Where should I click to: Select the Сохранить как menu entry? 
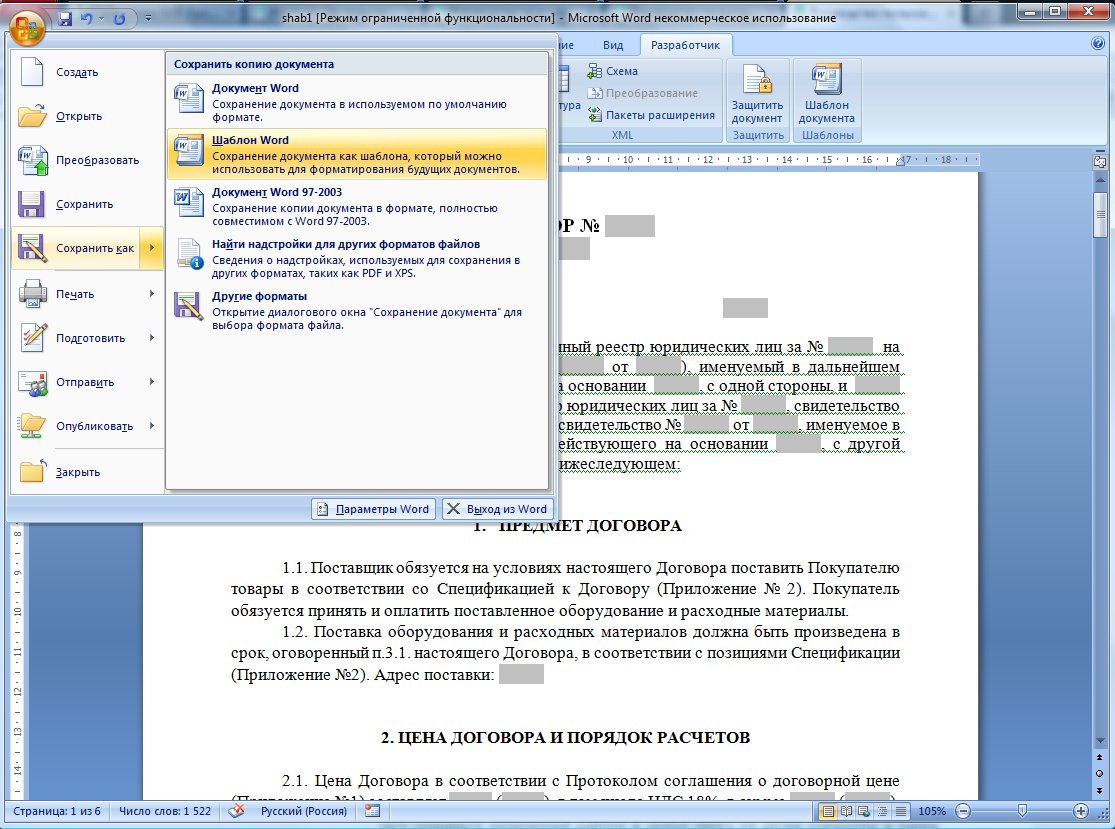(x=76, y=248)
